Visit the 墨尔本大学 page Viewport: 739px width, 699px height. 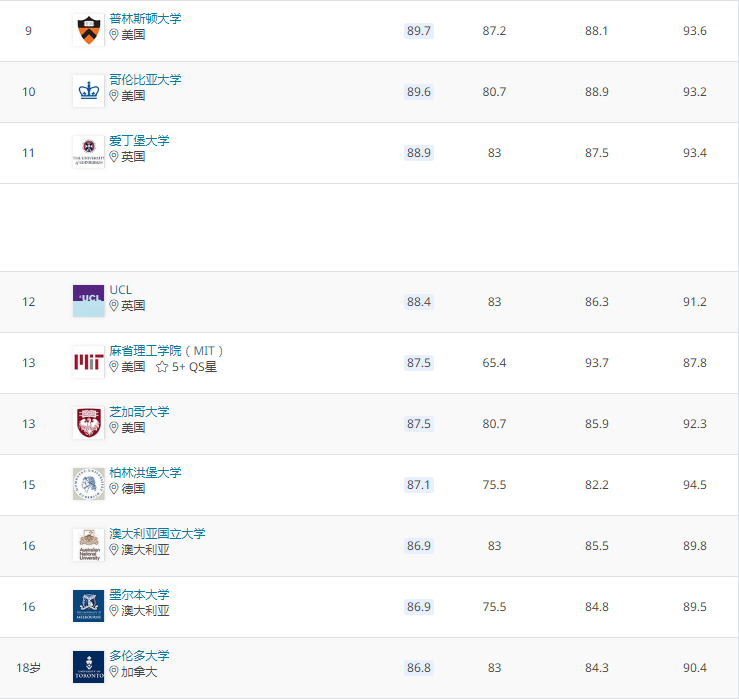pyautogui.click(x=139, y=595)
